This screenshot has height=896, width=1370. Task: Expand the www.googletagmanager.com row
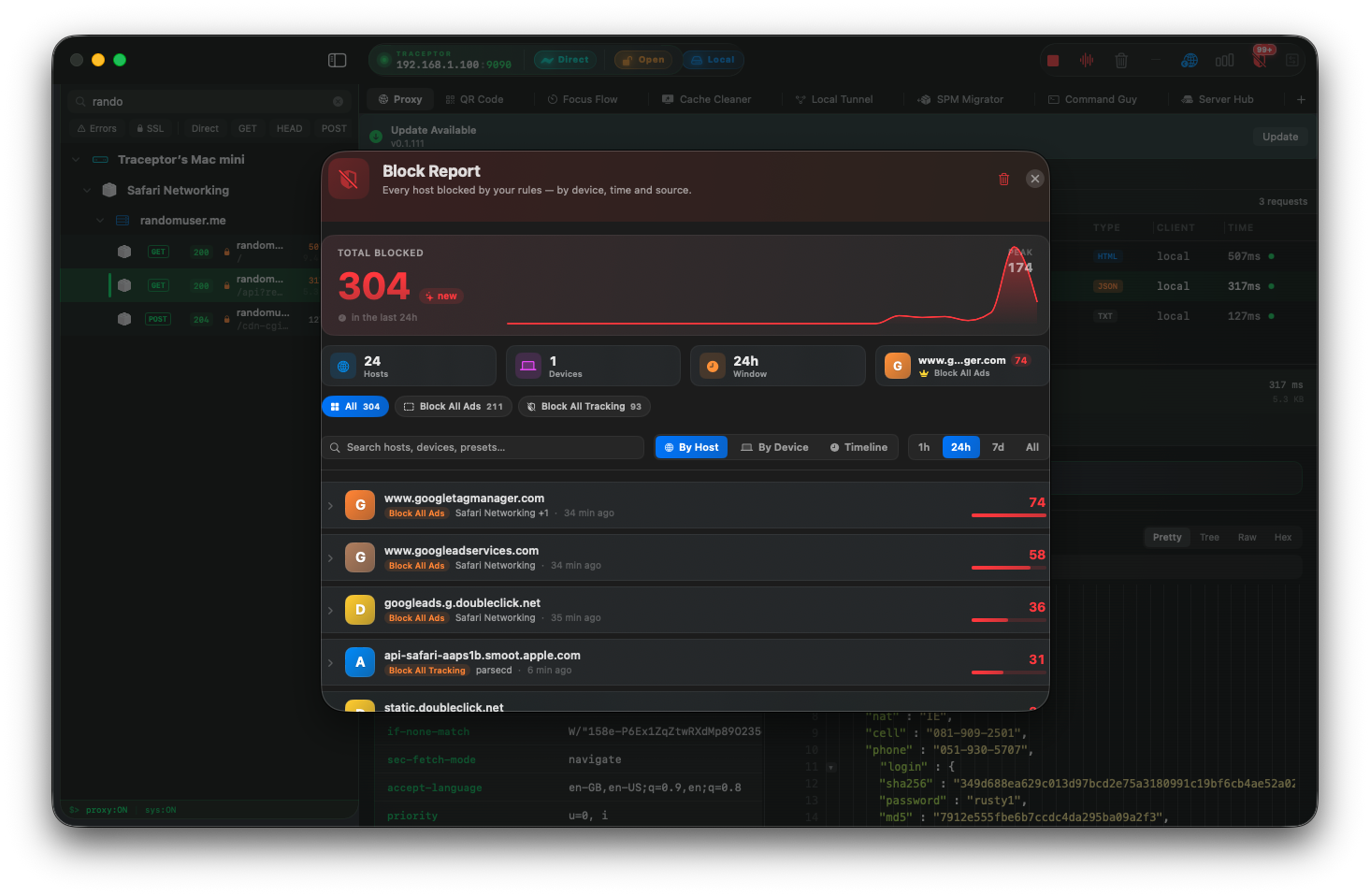330,506
